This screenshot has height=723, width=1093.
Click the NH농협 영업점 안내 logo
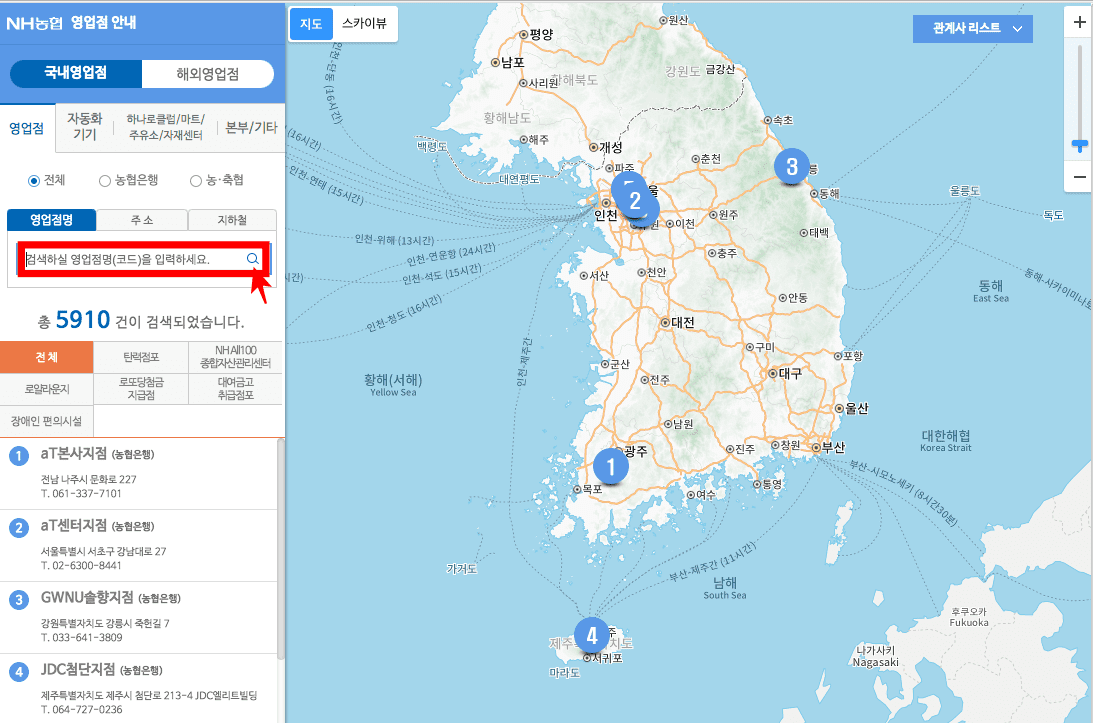71,22
